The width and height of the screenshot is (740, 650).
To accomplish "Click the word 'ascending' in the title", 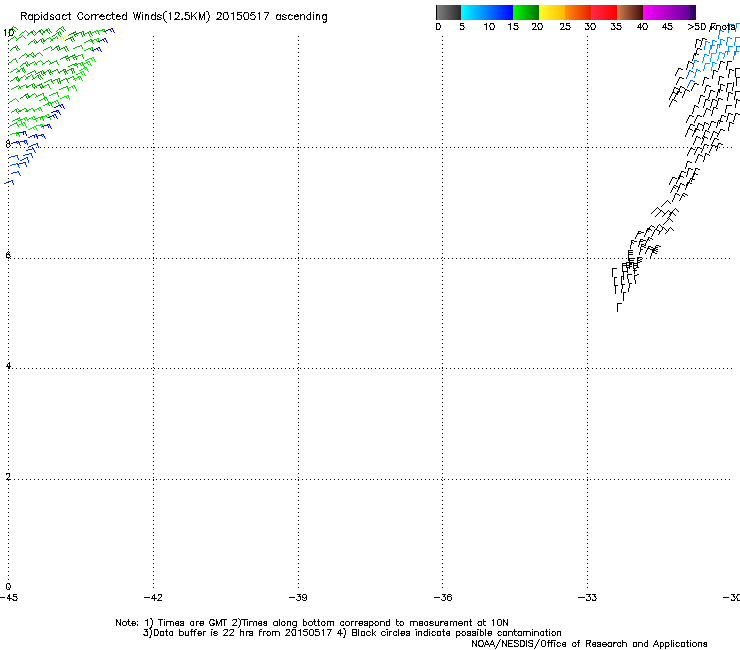I will [301, 17].
